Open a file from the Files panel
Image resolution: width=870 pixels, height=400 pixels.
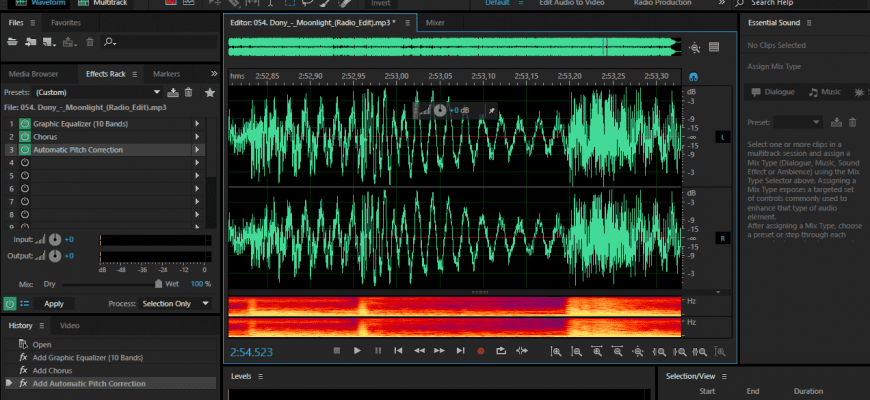pos(12,42)
